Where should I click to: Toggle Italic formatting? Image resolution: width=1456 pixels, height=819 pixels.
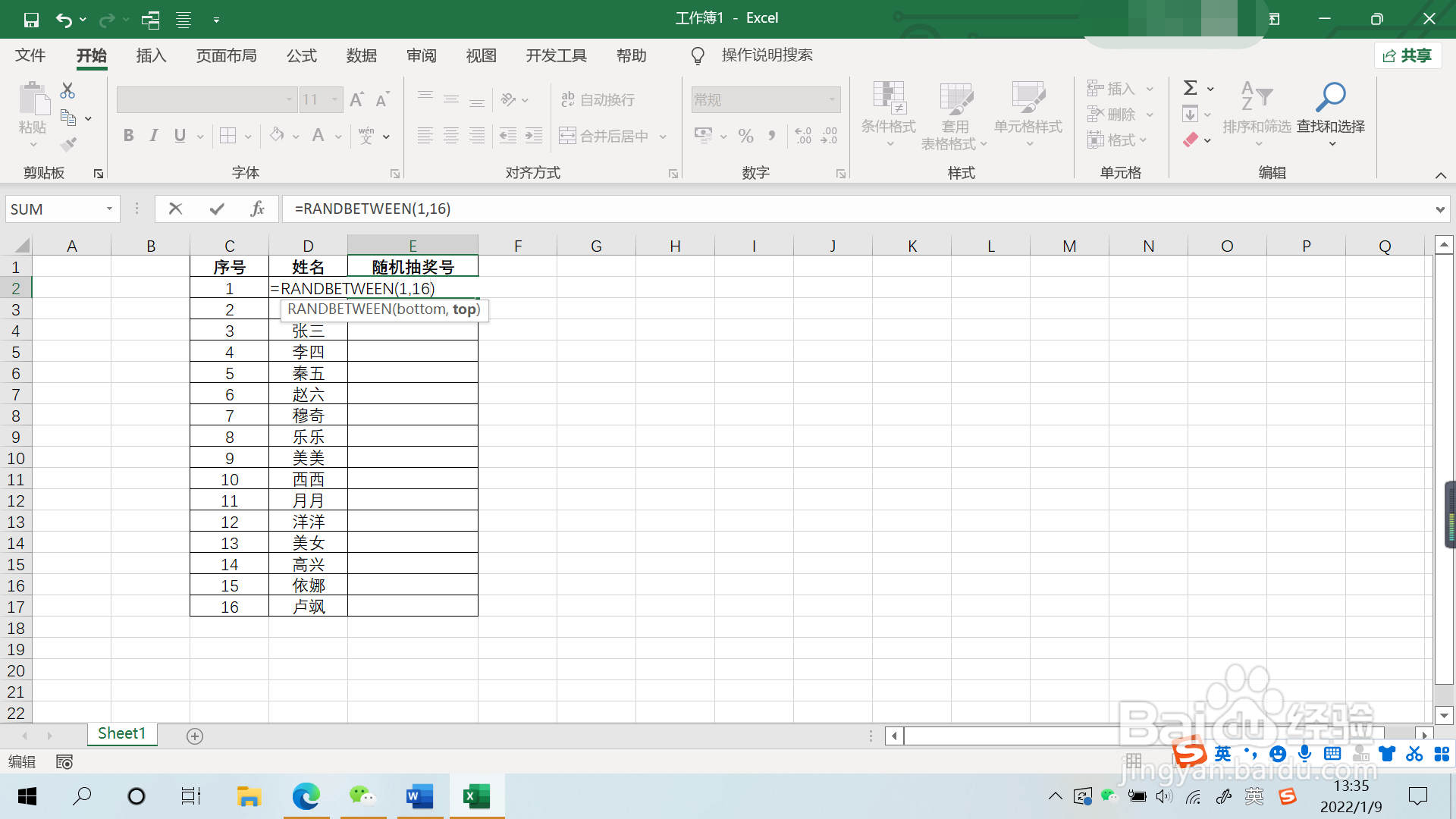[x=154, y=136]
